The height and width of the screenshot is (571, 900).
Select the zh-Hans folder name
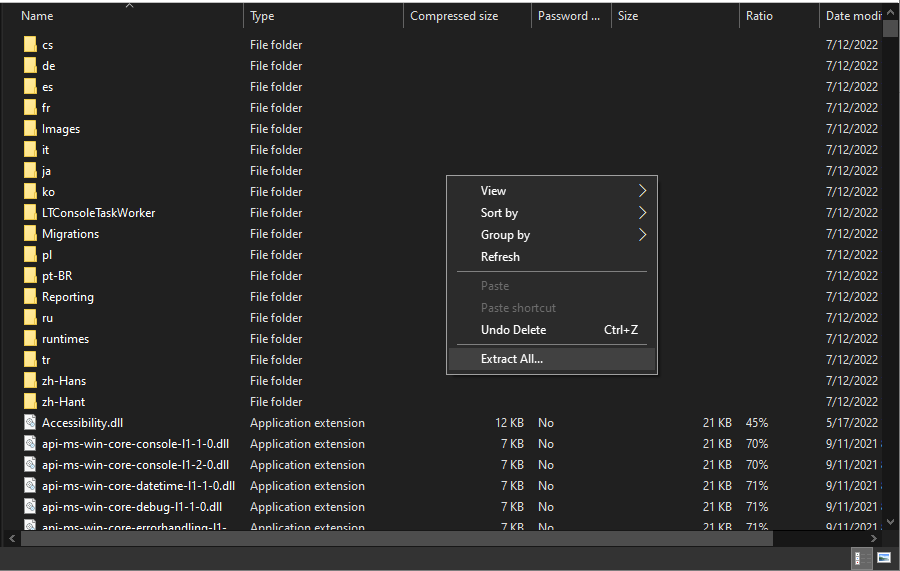click(x=64, y=380)
